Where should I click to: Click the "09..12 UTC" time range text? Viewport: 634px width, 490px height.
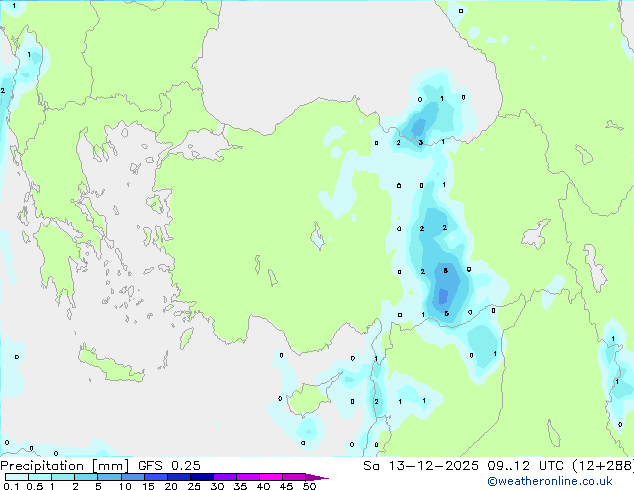[526, 466]
